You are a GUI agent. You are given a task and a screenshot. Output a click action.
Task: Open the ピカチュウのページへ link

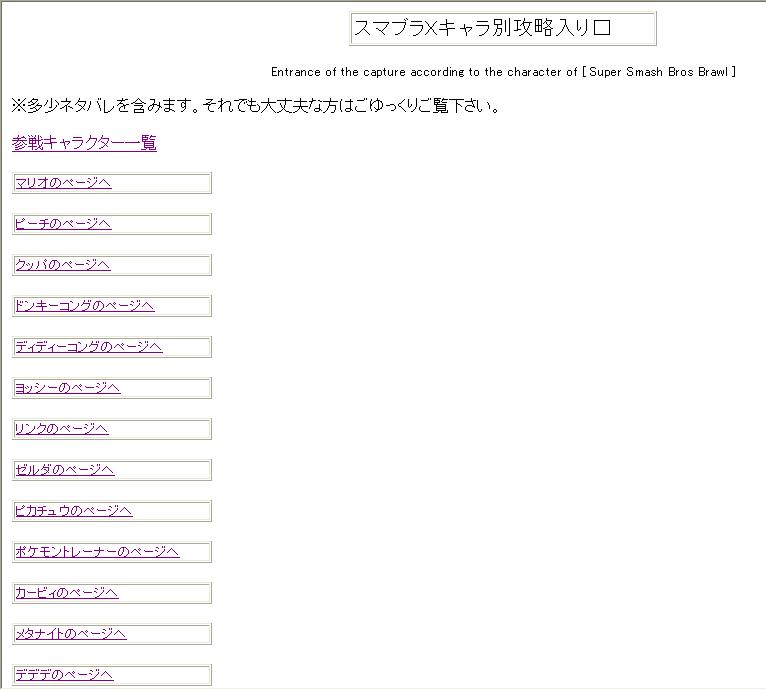73,511
